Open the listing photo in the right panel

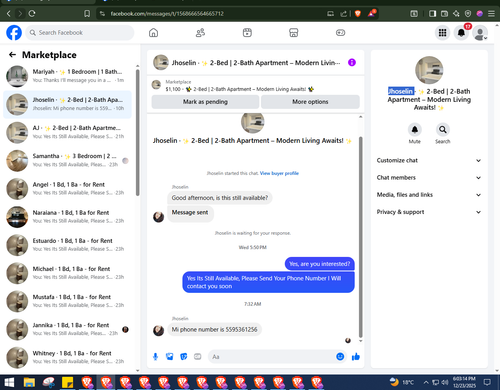[x=429, y=70]
